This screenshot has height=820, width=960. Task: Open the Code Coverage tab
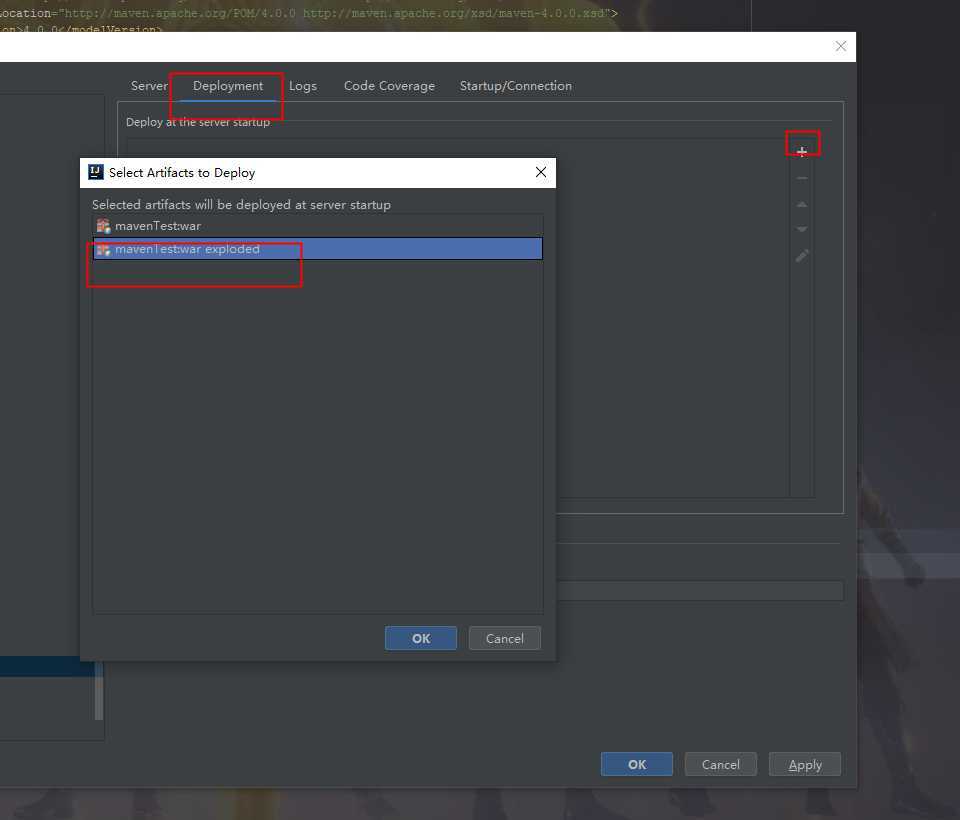(x=389, y=86)
